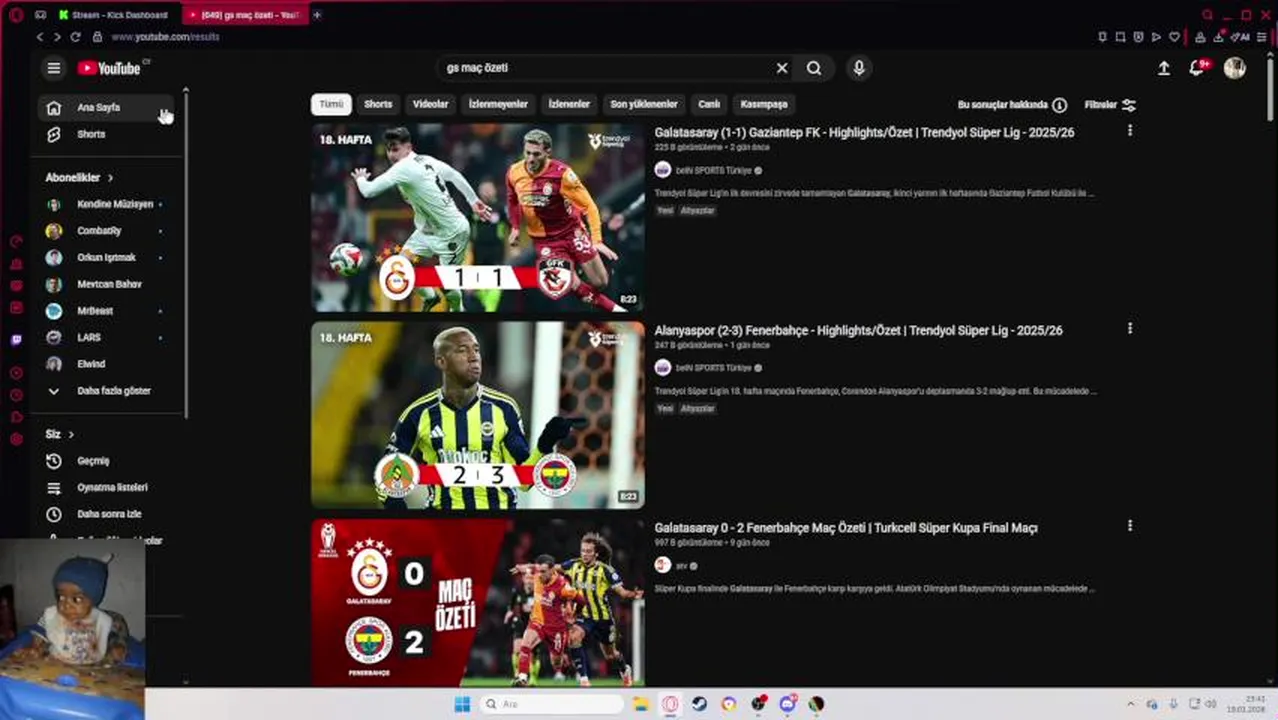Open Geçmiş watch history
This screenshot has height=720, width=1278.
(104, 461)
